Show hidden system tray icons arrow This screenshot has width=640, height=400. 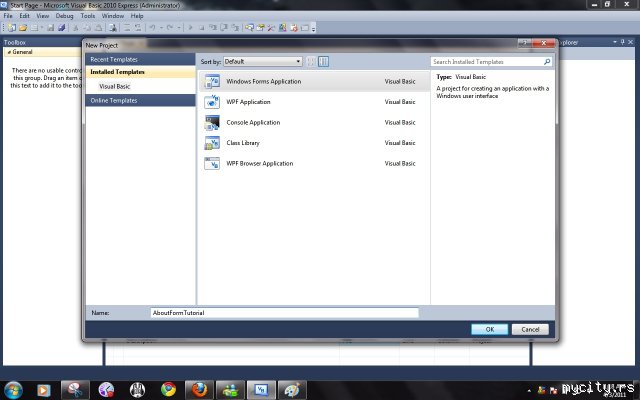click(x=529, y=391)
